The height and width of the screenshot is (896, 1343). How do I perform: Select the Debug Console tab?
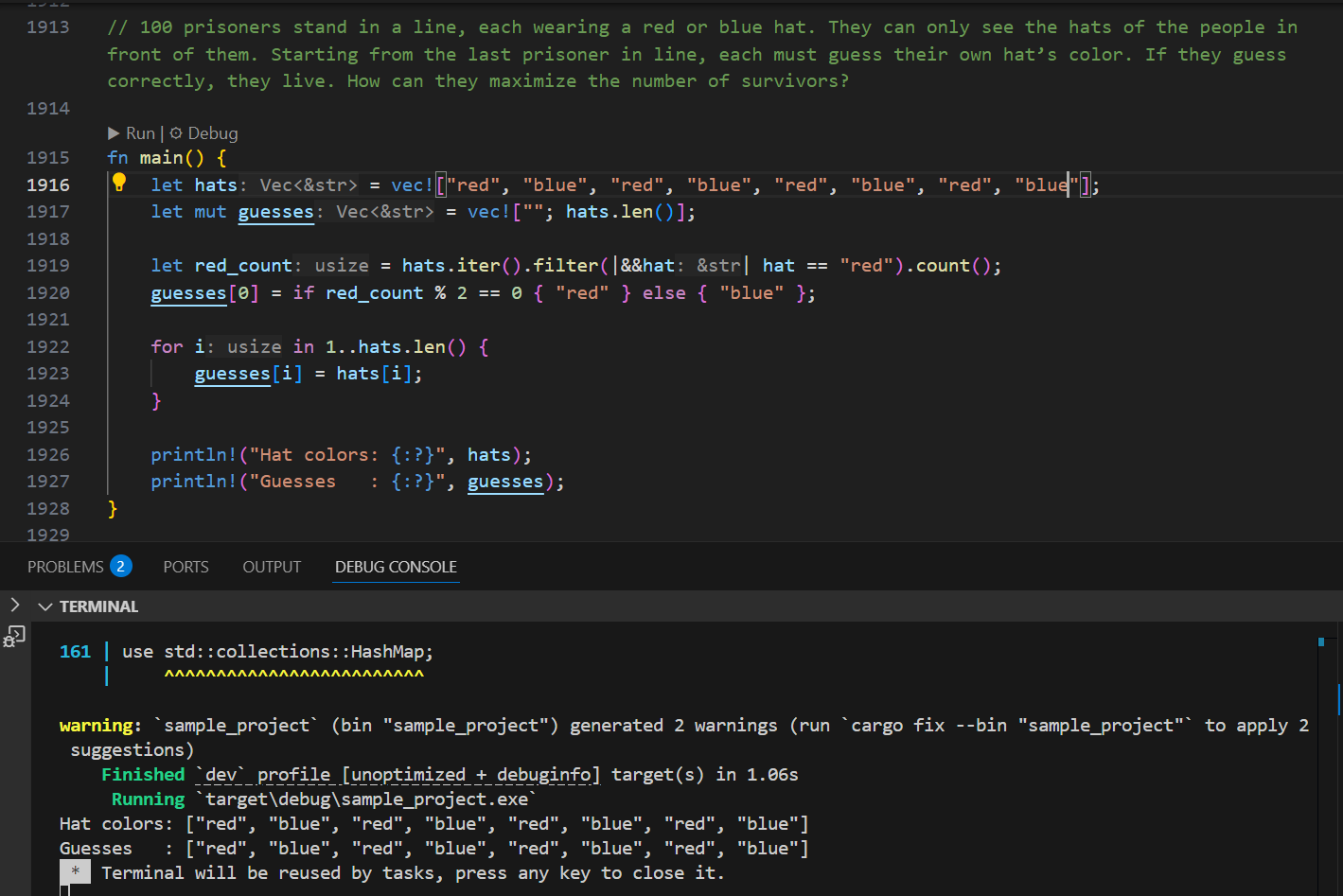pyautogui.click(x=396, y=567)
